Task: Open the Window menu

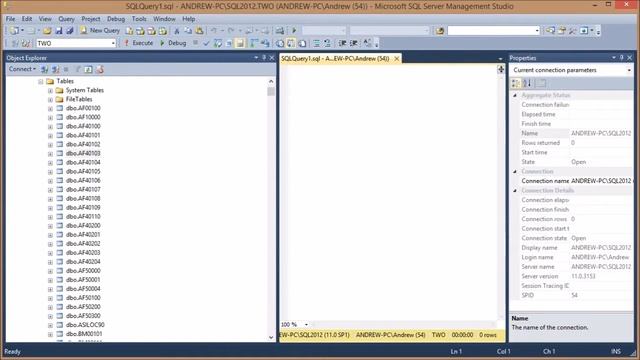Action: [164, 19]
